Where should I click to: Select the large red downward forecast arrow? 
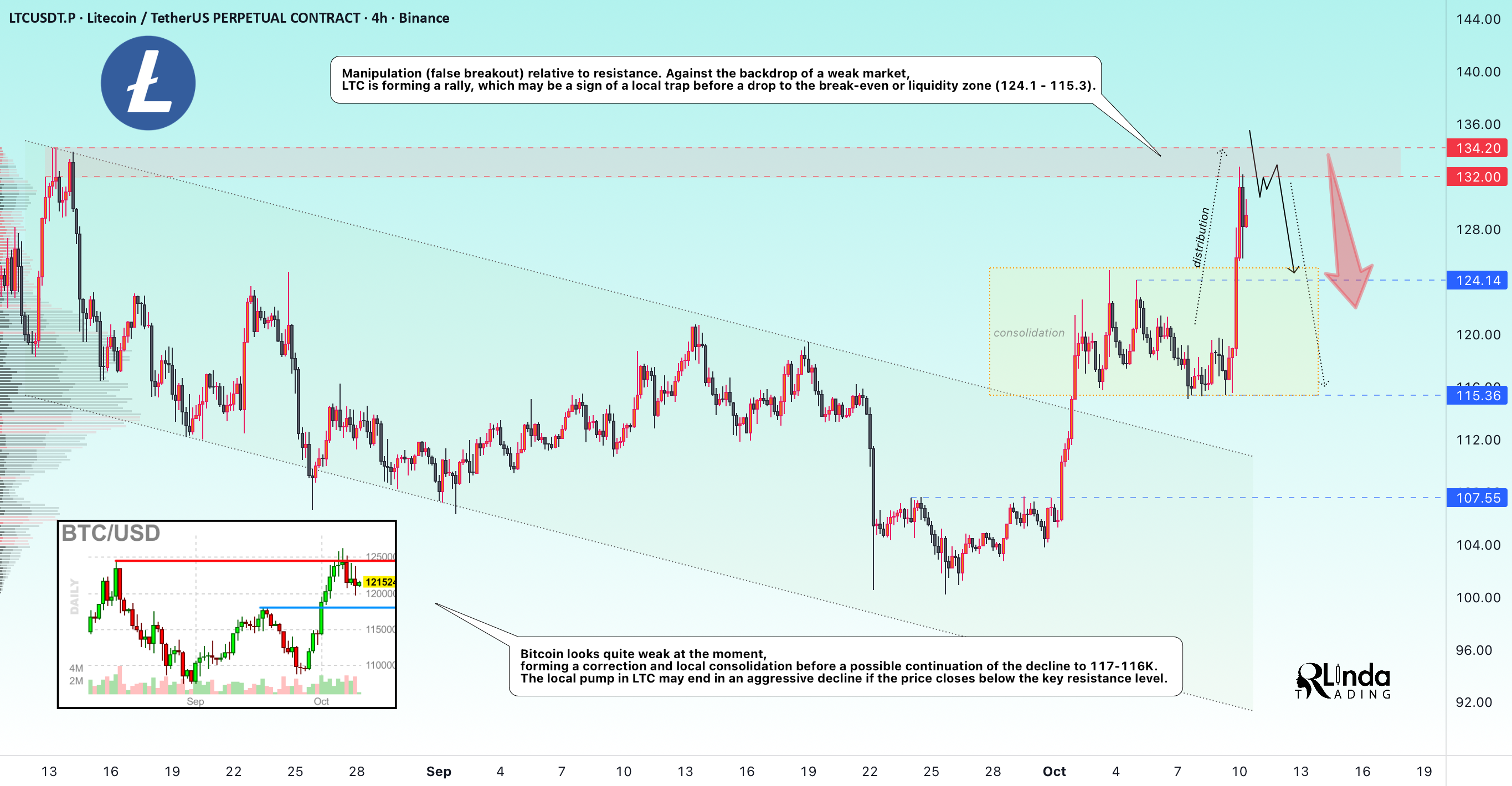point(1348,231)
